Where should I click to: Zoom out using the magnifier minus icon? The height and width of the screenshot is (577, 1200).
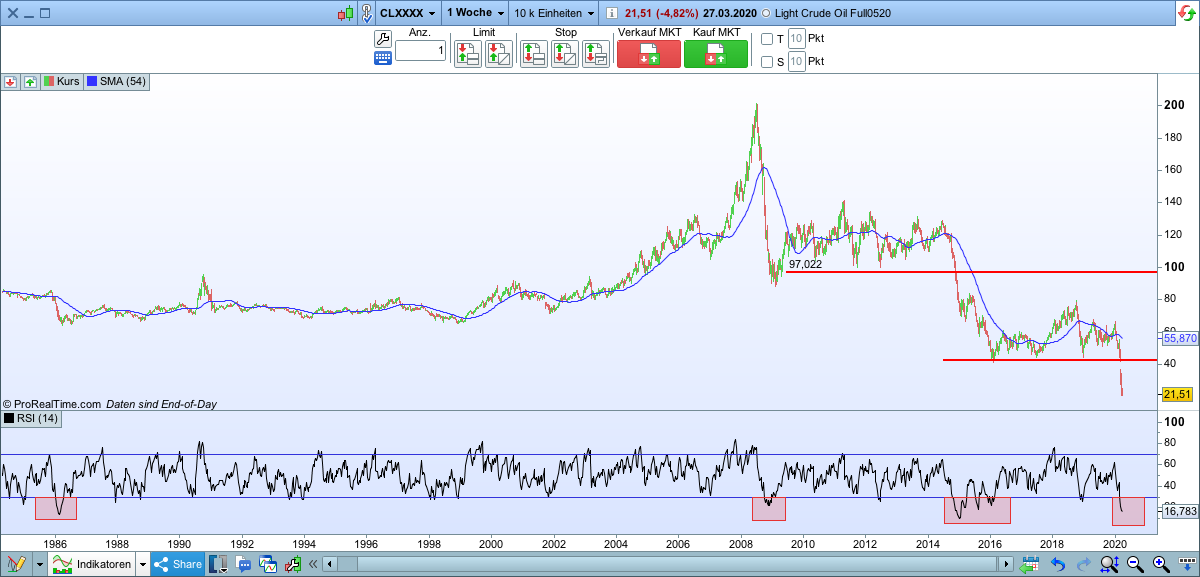[1134, 563]
